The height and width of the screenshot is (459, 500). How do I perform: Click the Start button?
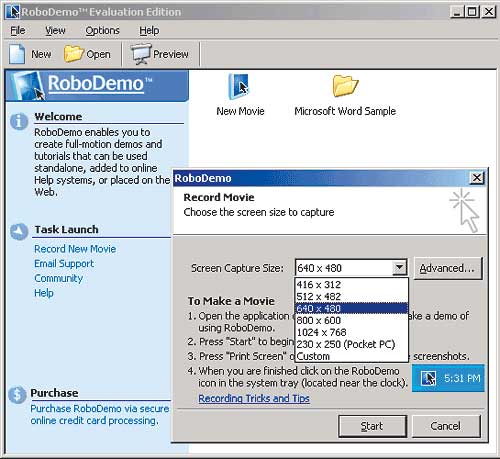pos(372,426)
